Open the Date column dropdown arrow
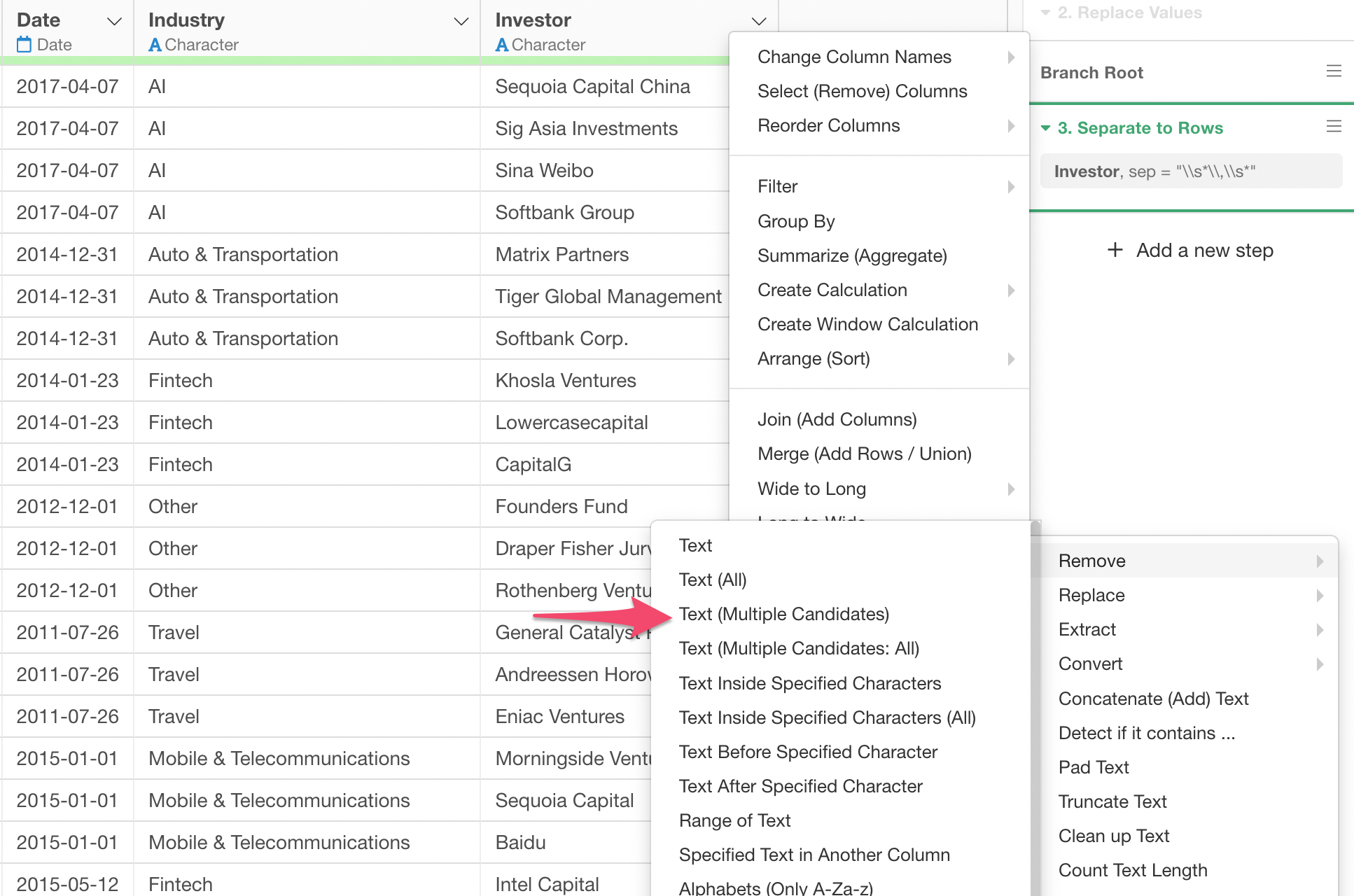Viewport: 1354px width, 896px height. (x=114, y=21)
